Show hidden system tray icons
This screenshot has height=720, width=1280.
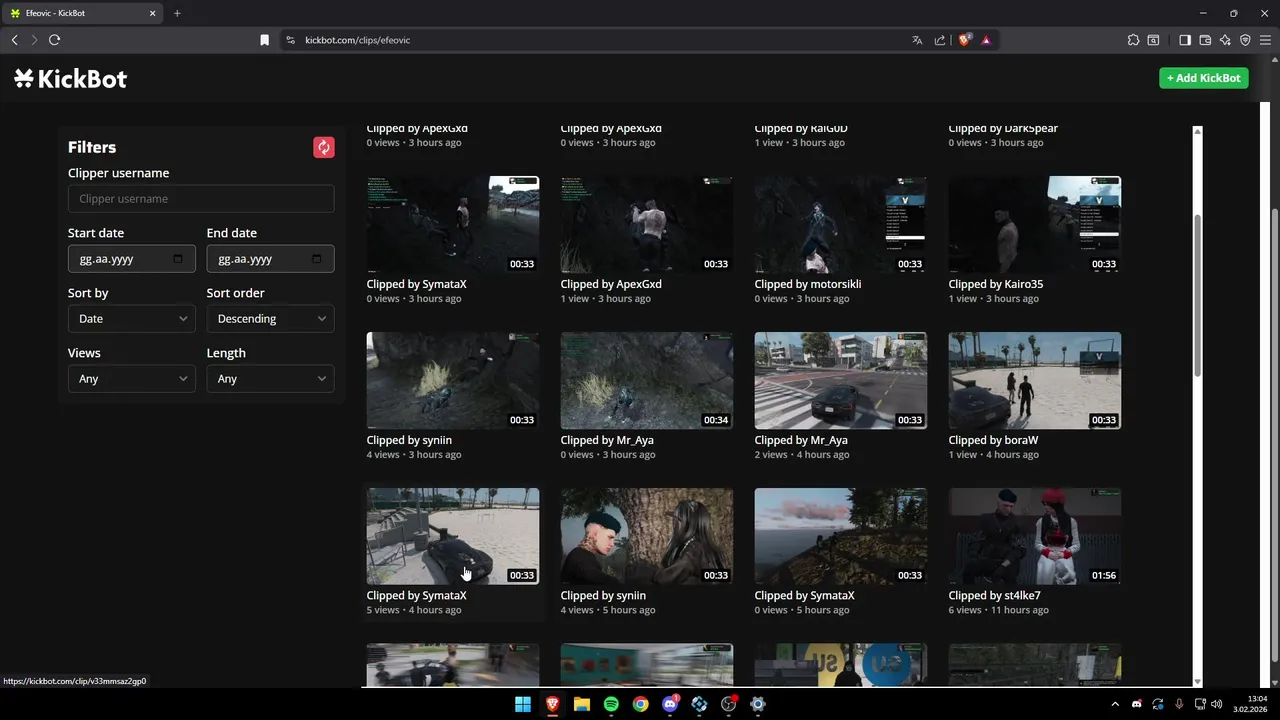pos(1115,704)
